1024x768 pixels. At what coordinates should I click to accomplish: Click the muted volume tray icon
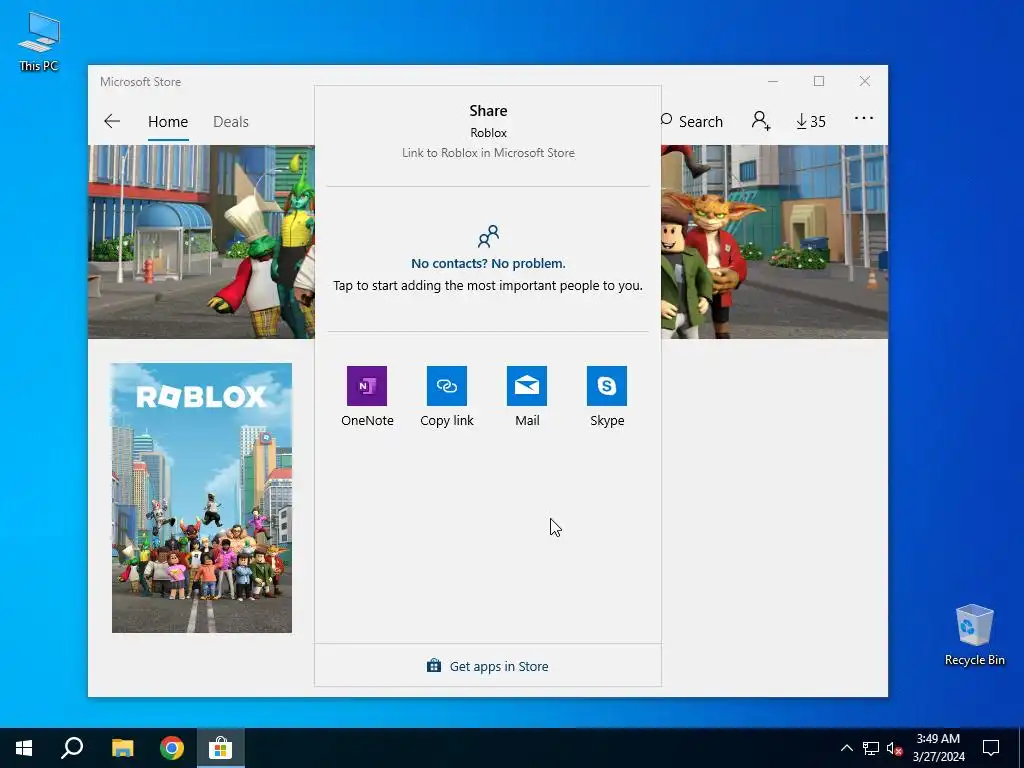pyautogui.click(x=894, y=748)
